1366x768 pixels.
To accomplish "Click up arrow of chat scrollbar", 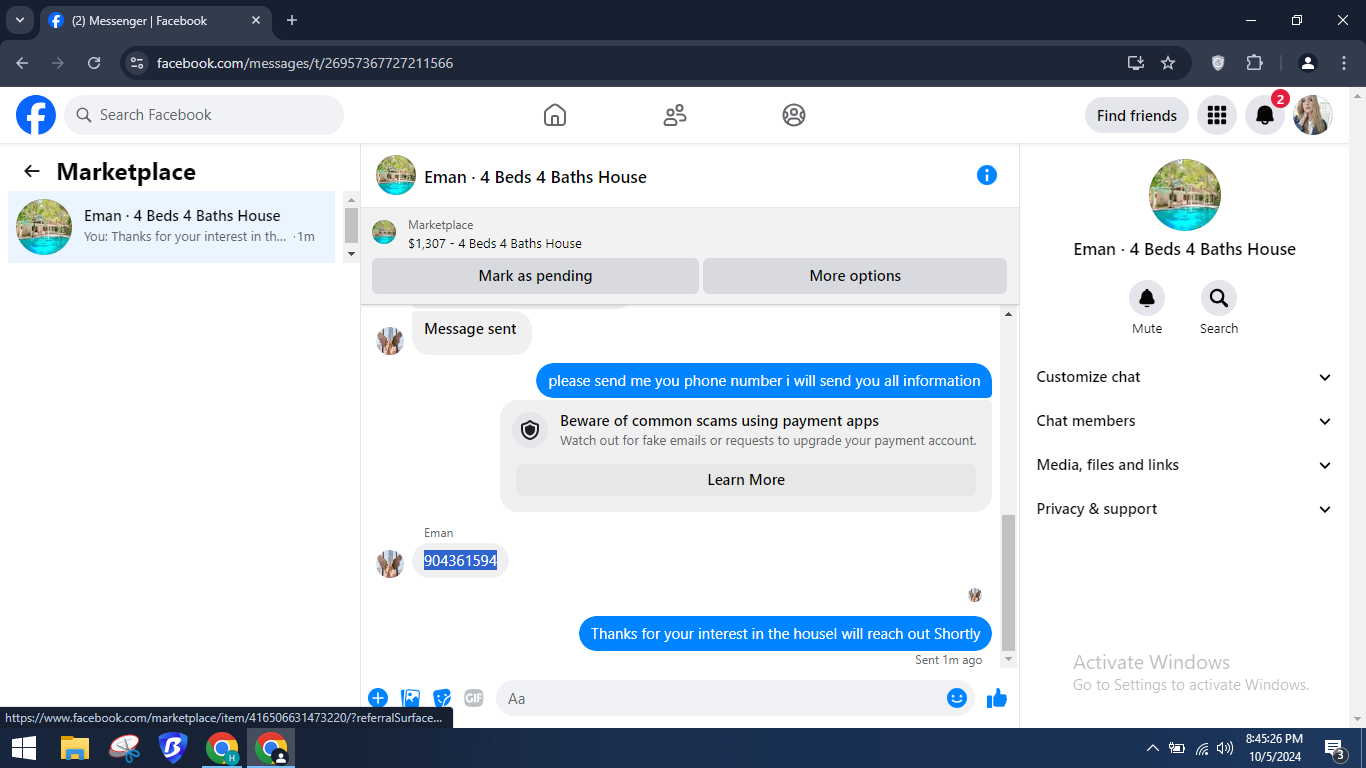I will point(1008,315).
